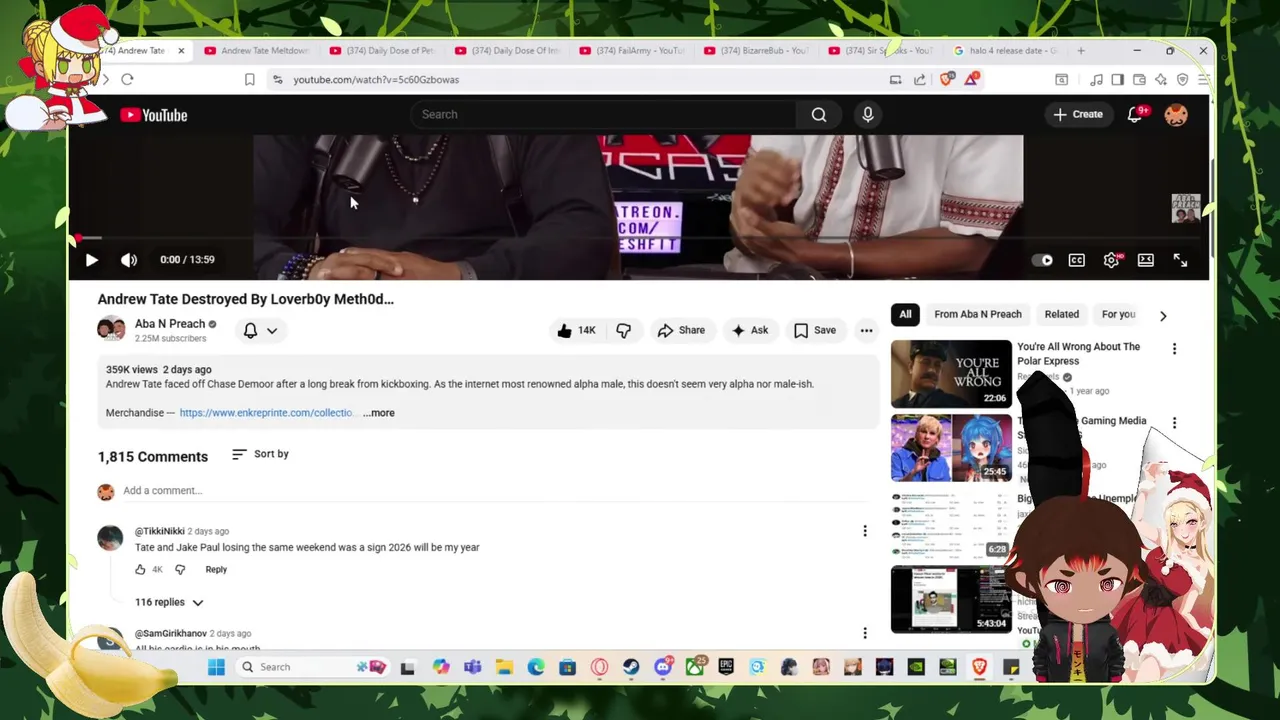The image size is (1280, 720).
Task: Open the Create menu
Action: (x=1078, y=114)
